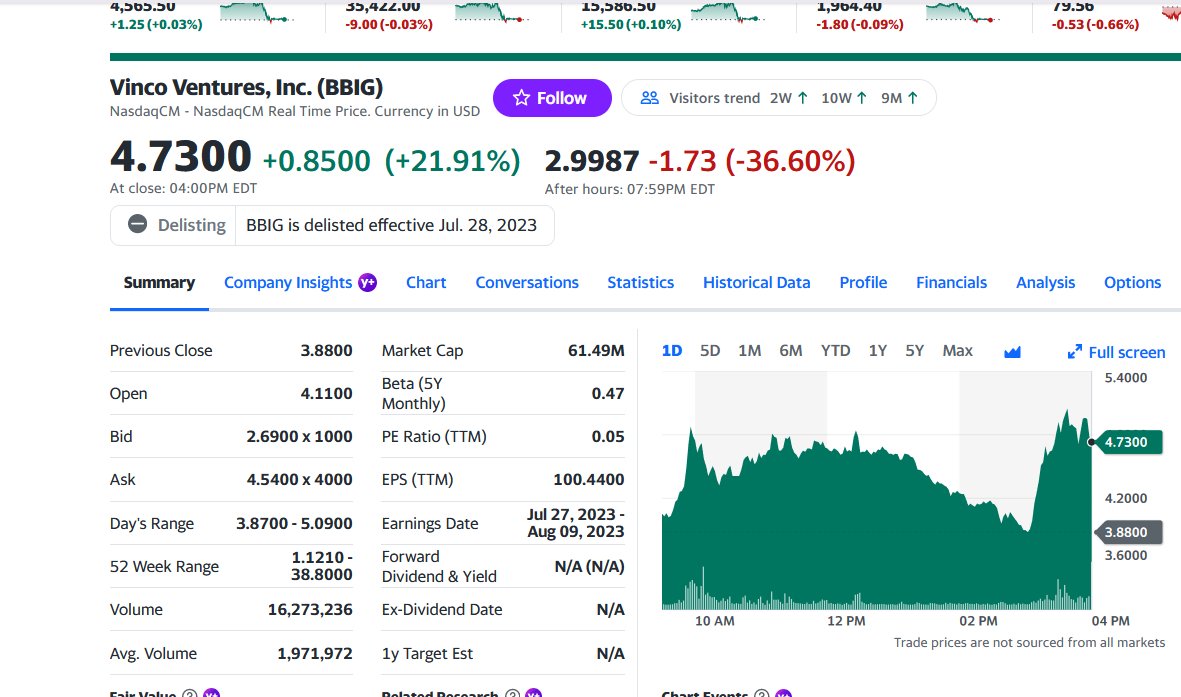Screen dimensions: 1181x697
Task: Click the area chart type icon
Action: point(1012,352)
